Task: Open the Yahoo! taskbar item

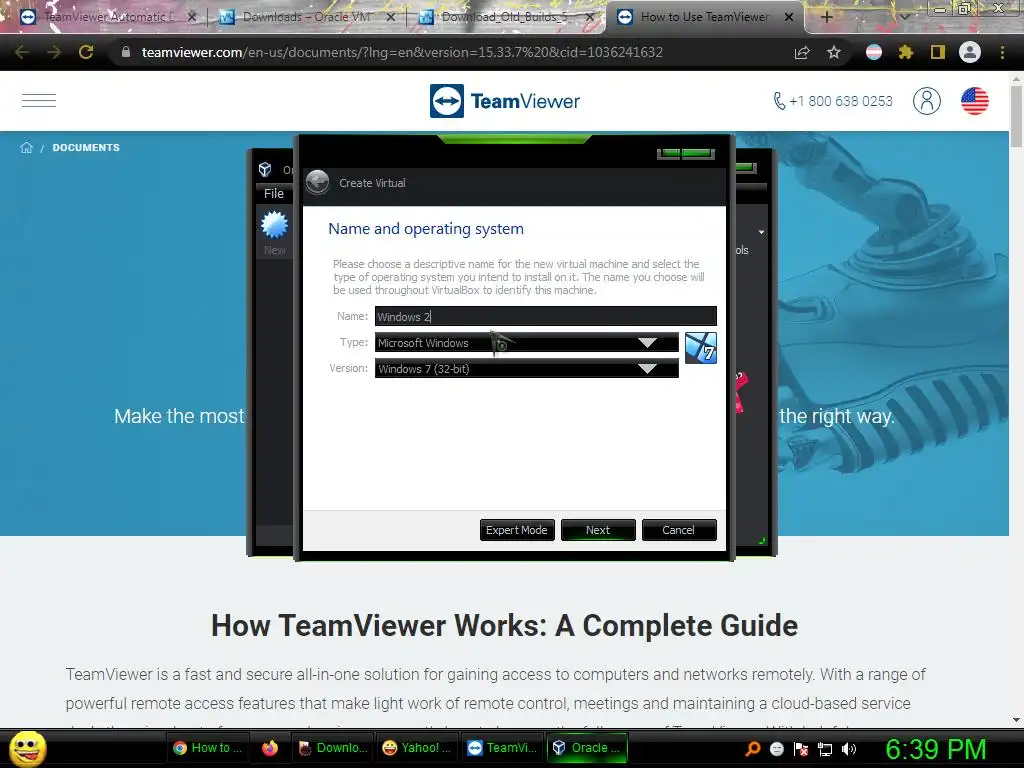Action: [416, 748]
